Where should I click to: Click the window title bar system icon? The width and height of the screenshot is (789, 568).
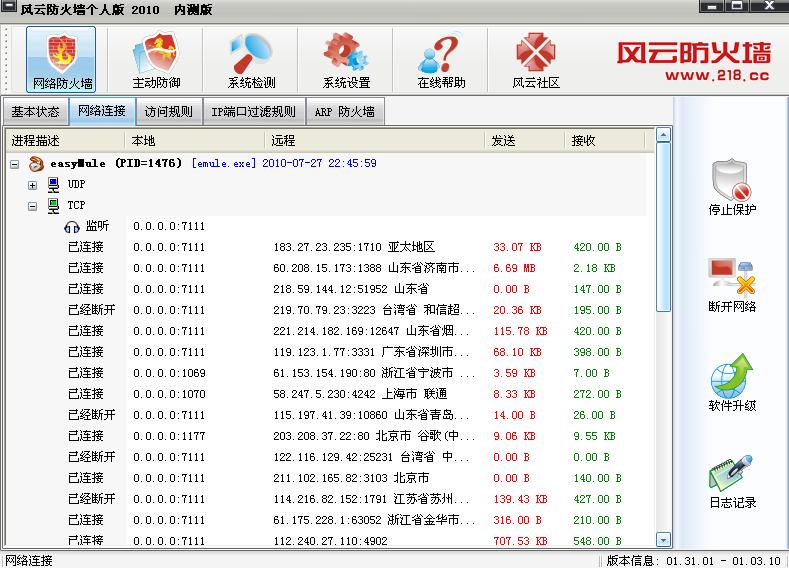pos(9,7)
